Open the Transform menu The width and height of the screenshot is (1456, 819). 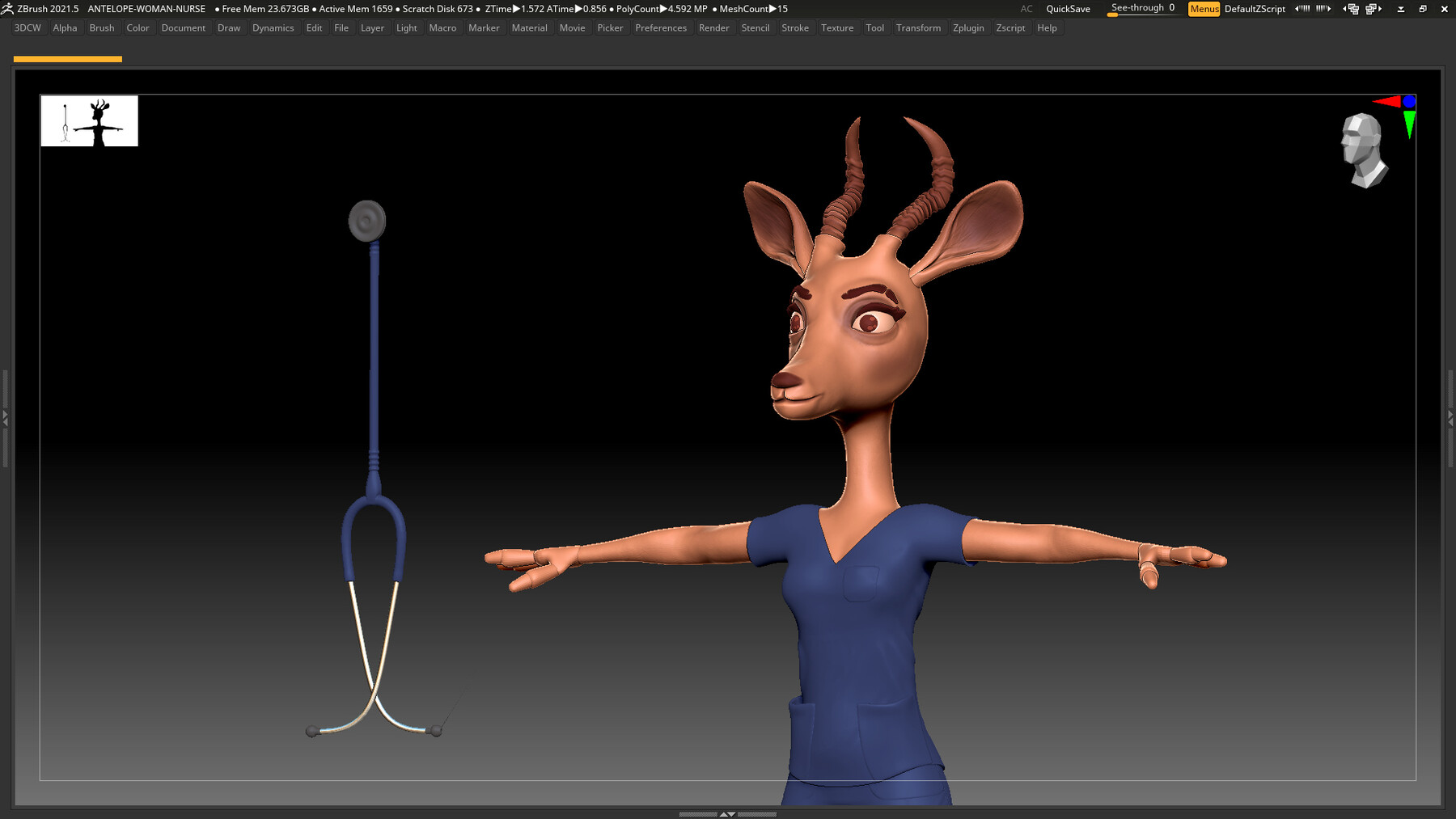(918, 27)
